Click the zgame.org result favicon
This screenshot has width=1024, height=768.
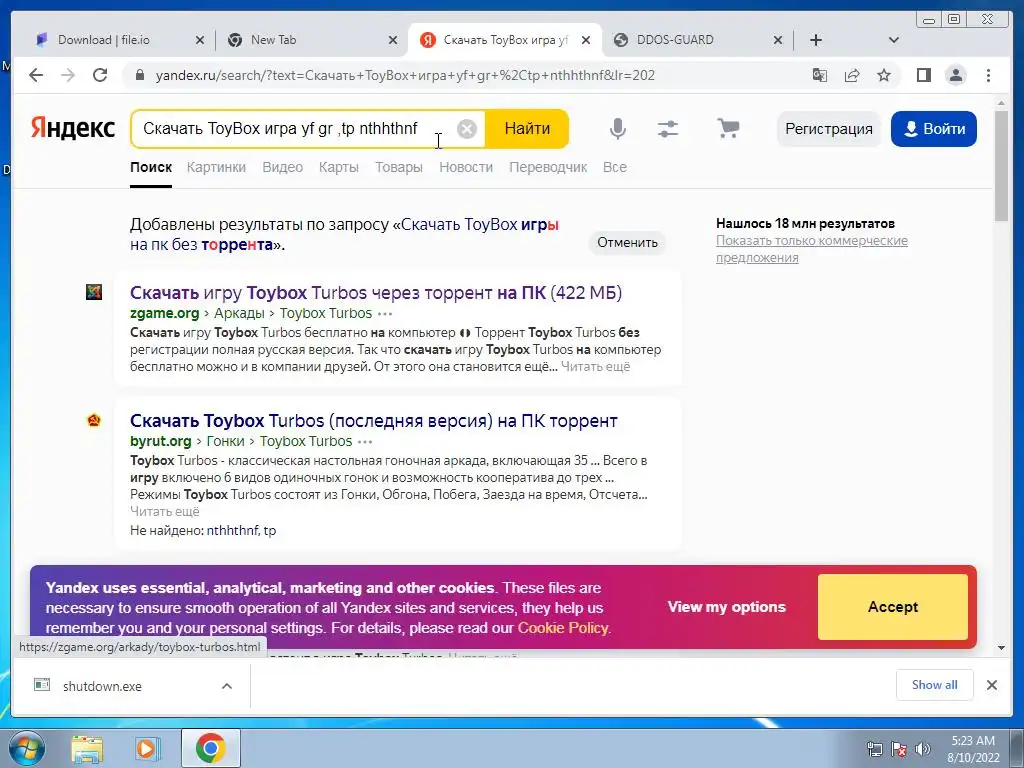click(x=94, y=292)
